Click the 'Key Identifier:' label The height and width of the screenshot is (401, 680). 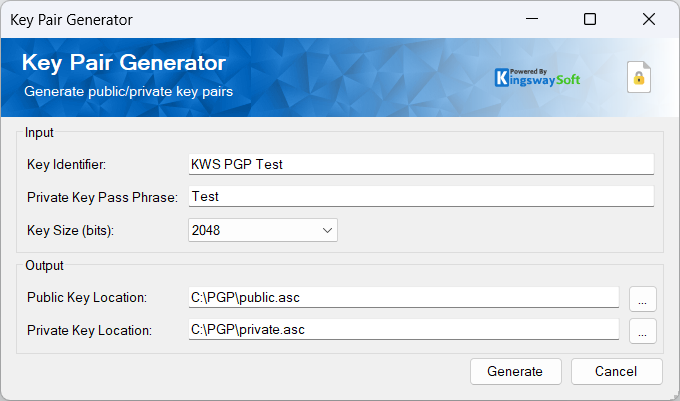pyautogui.click(x=66, y=165)
